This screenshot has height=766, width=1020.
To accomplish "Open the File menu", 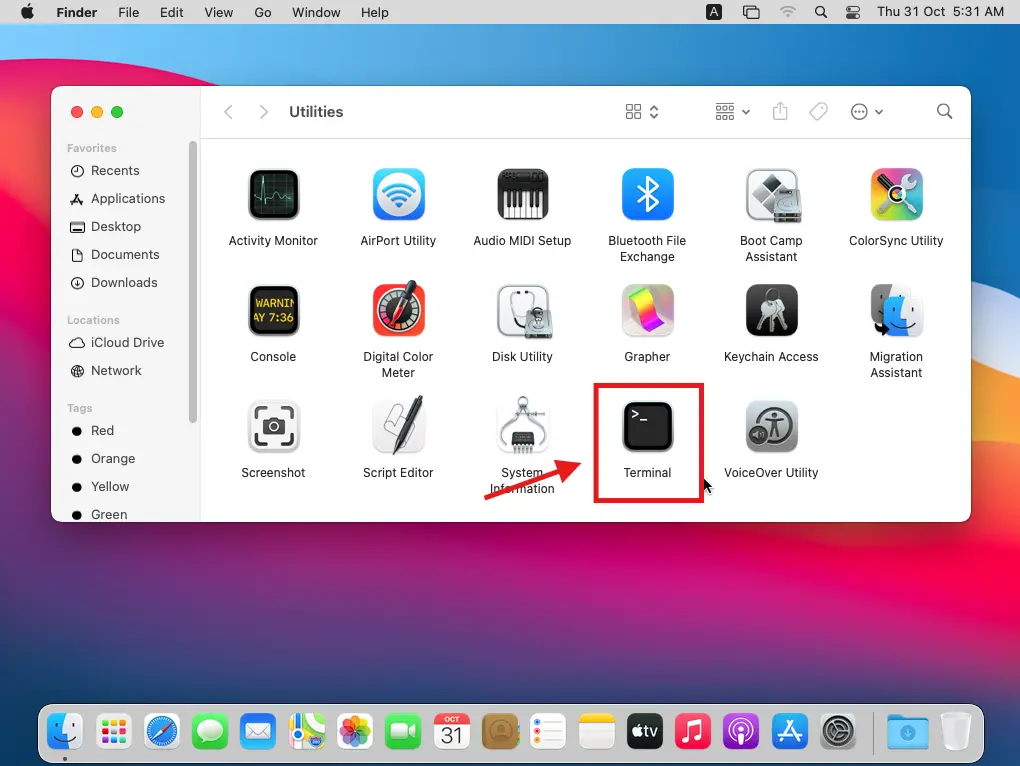I will tap(128, 12).
